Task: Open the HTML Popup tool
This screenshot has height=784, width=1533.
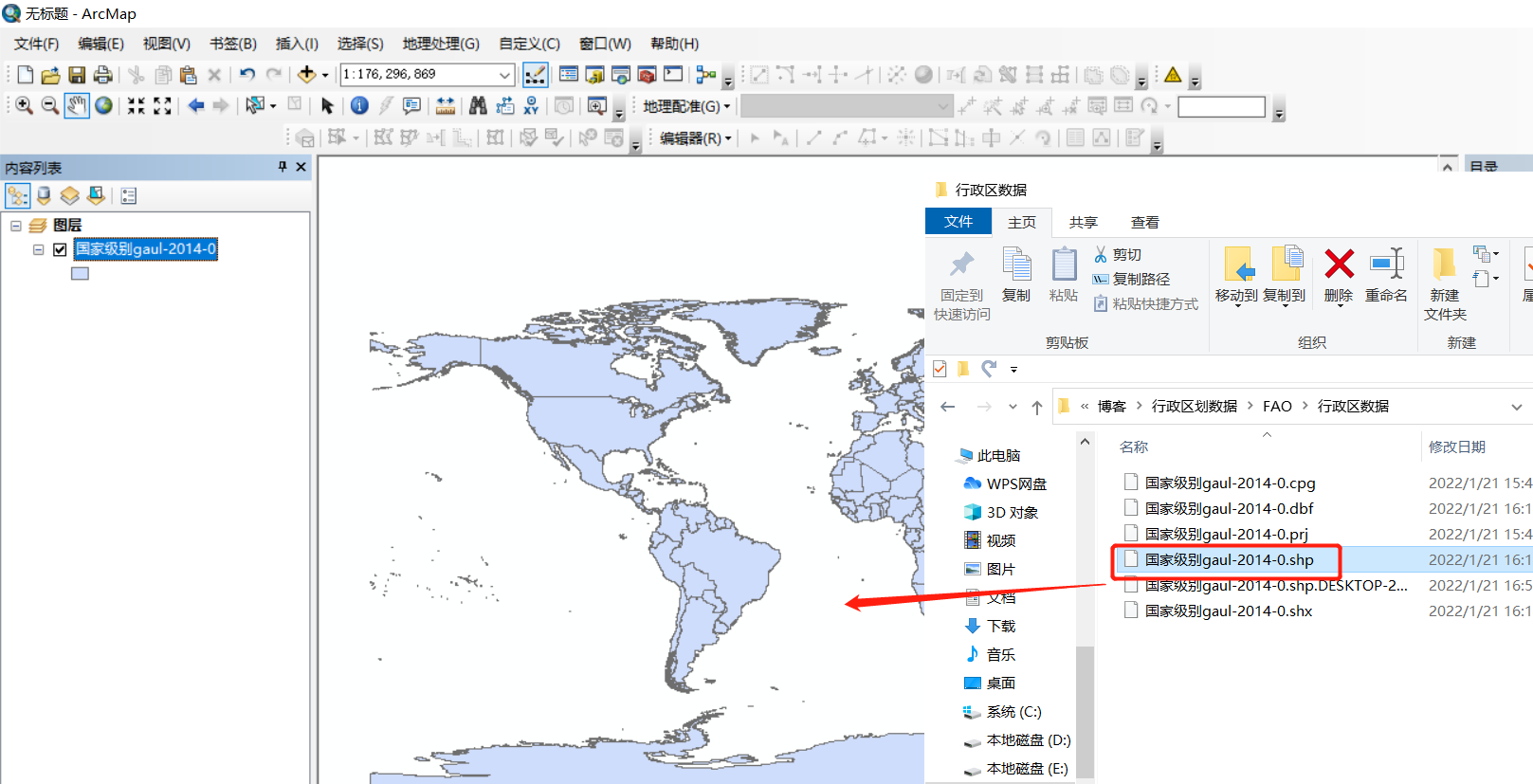Action: click(x=411, y=105)
